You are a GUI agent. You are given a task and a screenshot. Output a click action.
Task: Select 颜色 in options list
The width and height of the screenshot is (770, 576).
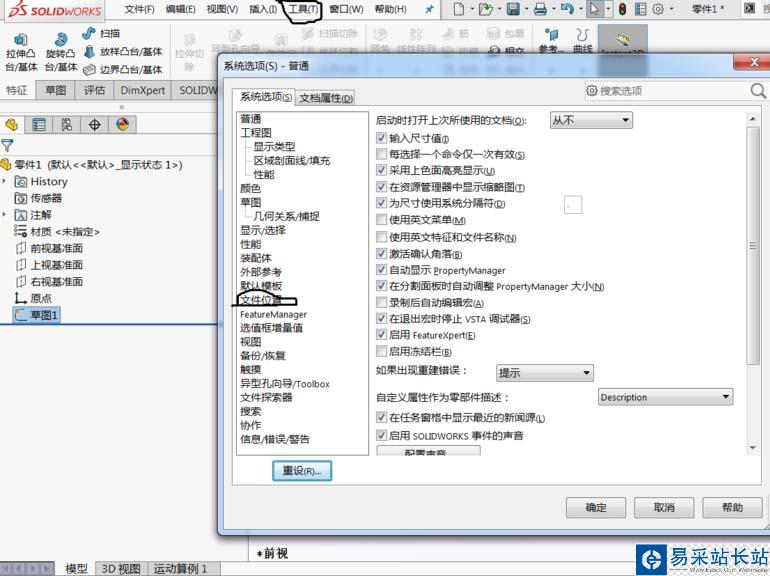pyautogui.click(x=250, y=189)
